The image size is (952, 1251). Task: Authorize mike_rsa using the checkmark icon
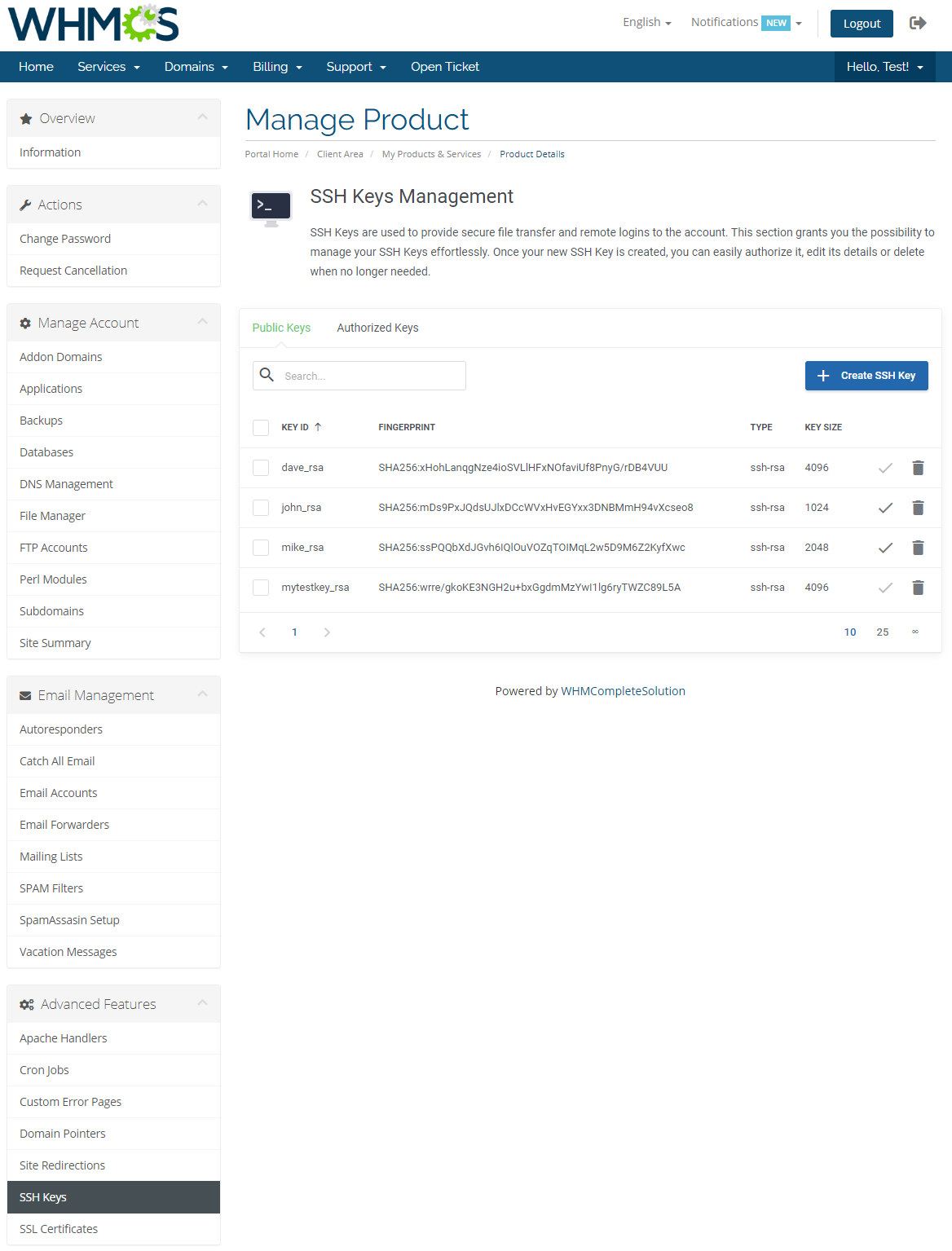point(885,548)
